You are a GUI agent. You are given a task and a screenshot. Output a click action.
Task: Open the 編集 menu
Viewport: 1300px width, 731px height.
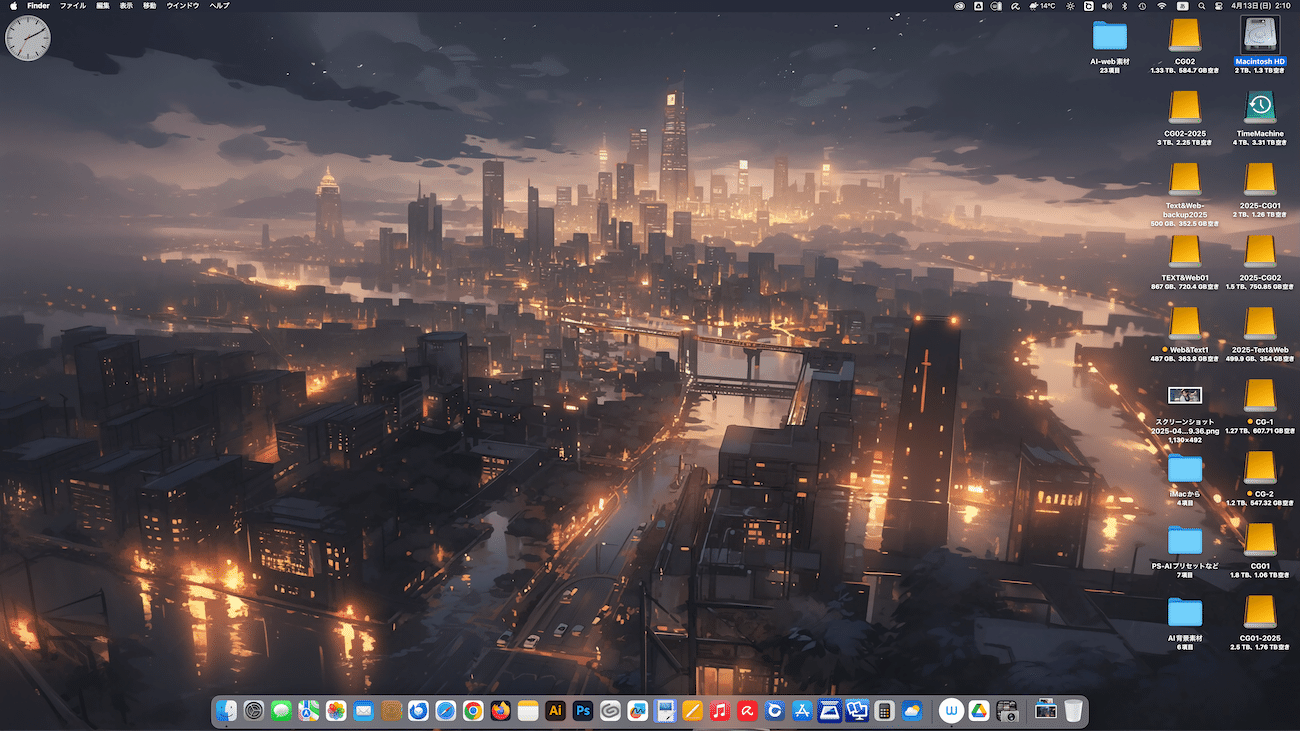[x=103, y=6]
